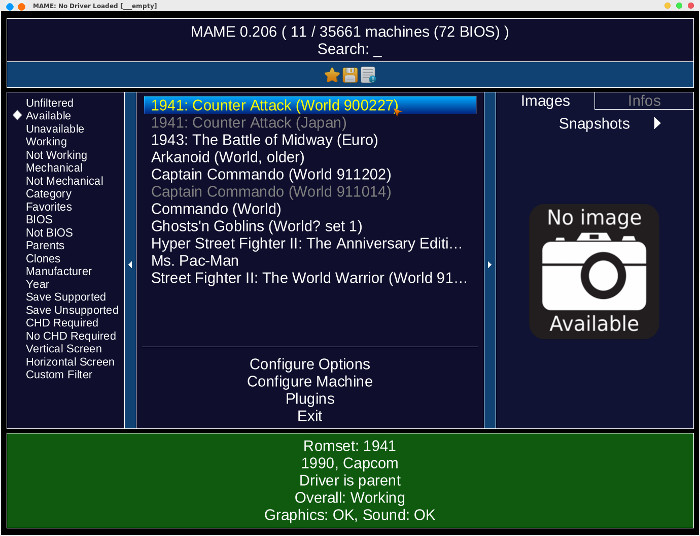The height and width of the screenshot is (536, 700).
Task: Click the "1990, Capcom" info line
Action: point(350,463)
